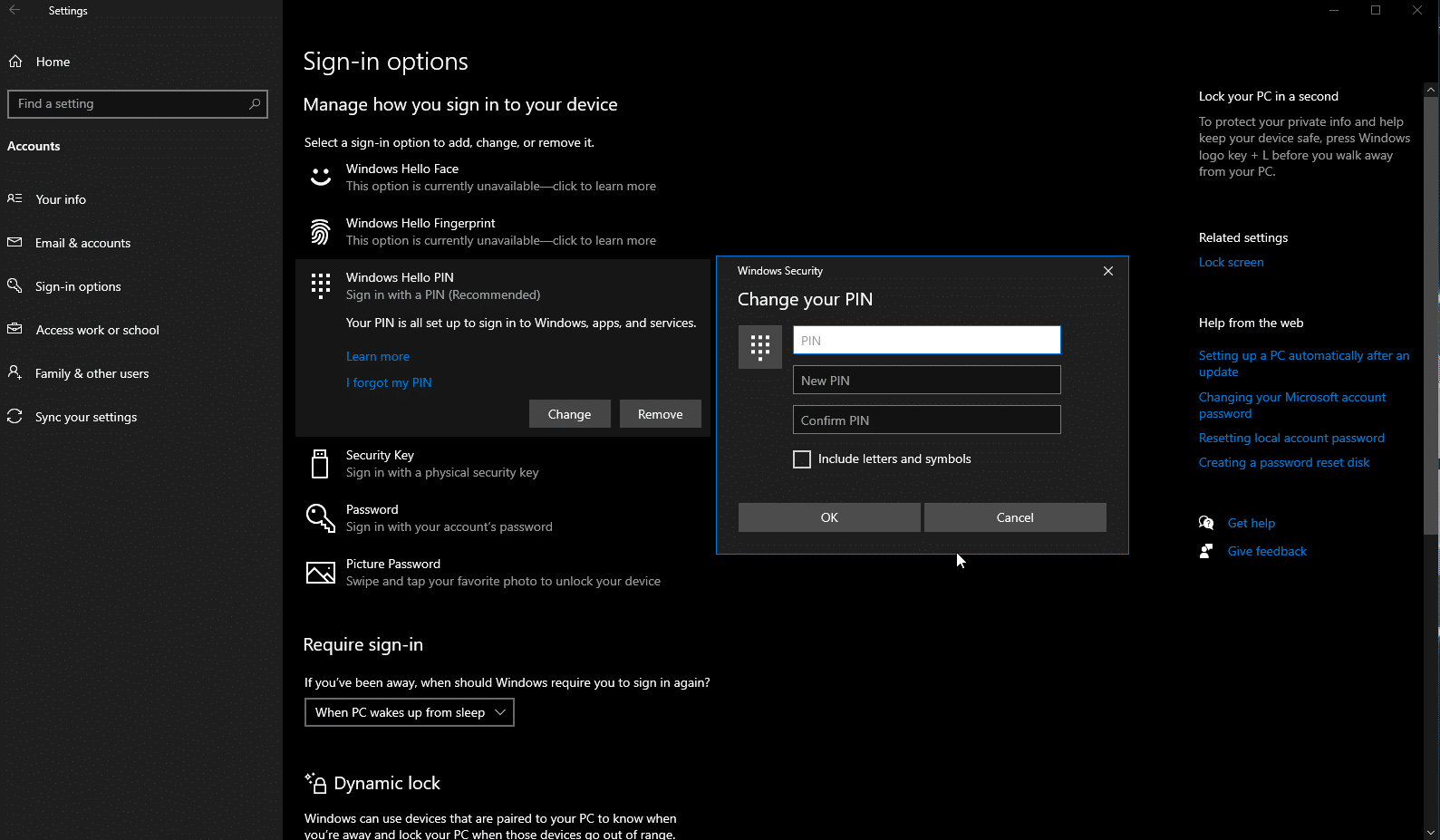The width and height of the screenshot is (1440, 840).
Task: Enable Include letters and symbols checkbox
Action: [x=802, y=459]
